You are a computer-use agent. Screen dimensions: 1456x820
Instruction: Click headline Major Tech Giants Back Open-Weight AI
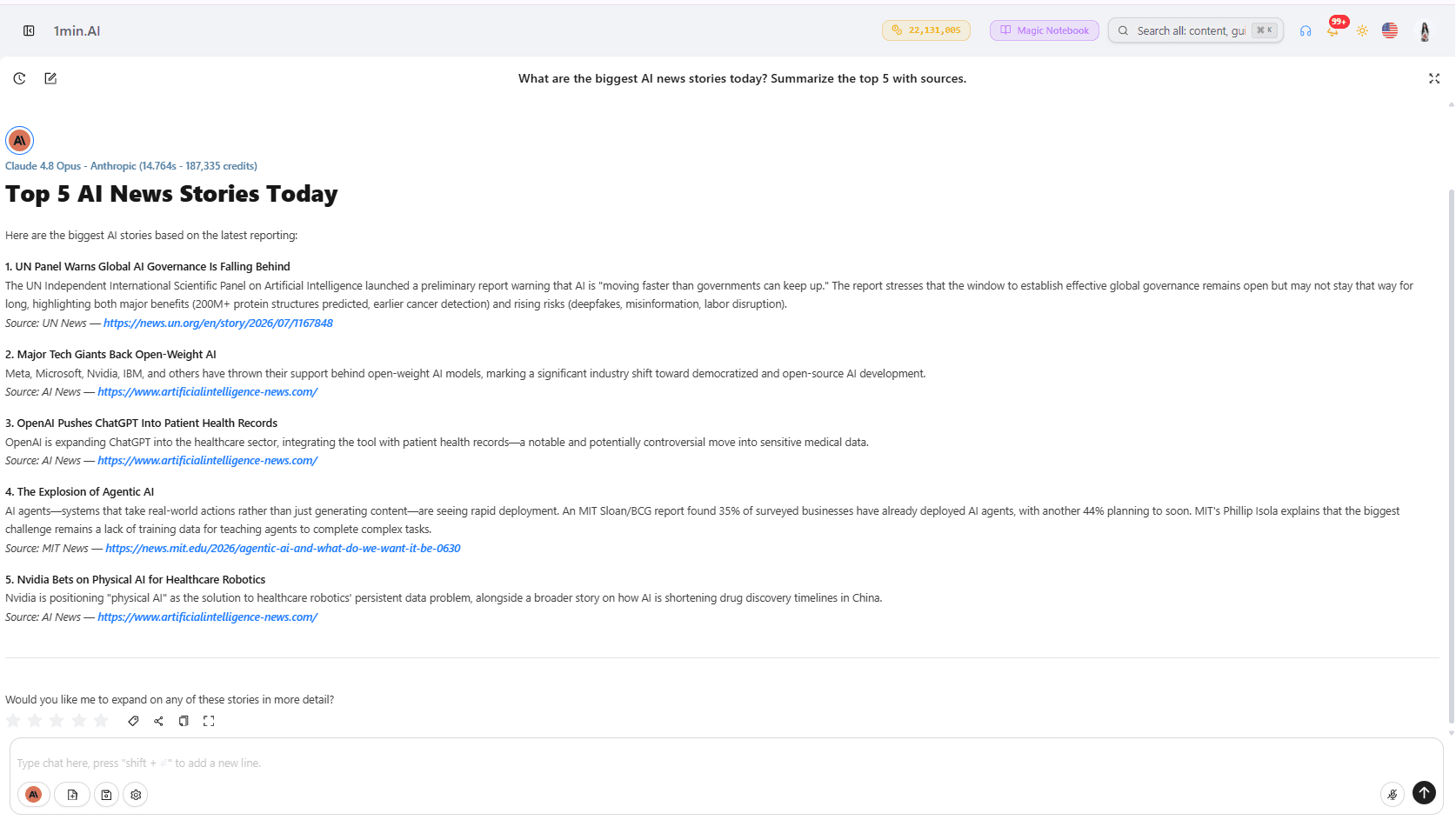pos(110,355)
